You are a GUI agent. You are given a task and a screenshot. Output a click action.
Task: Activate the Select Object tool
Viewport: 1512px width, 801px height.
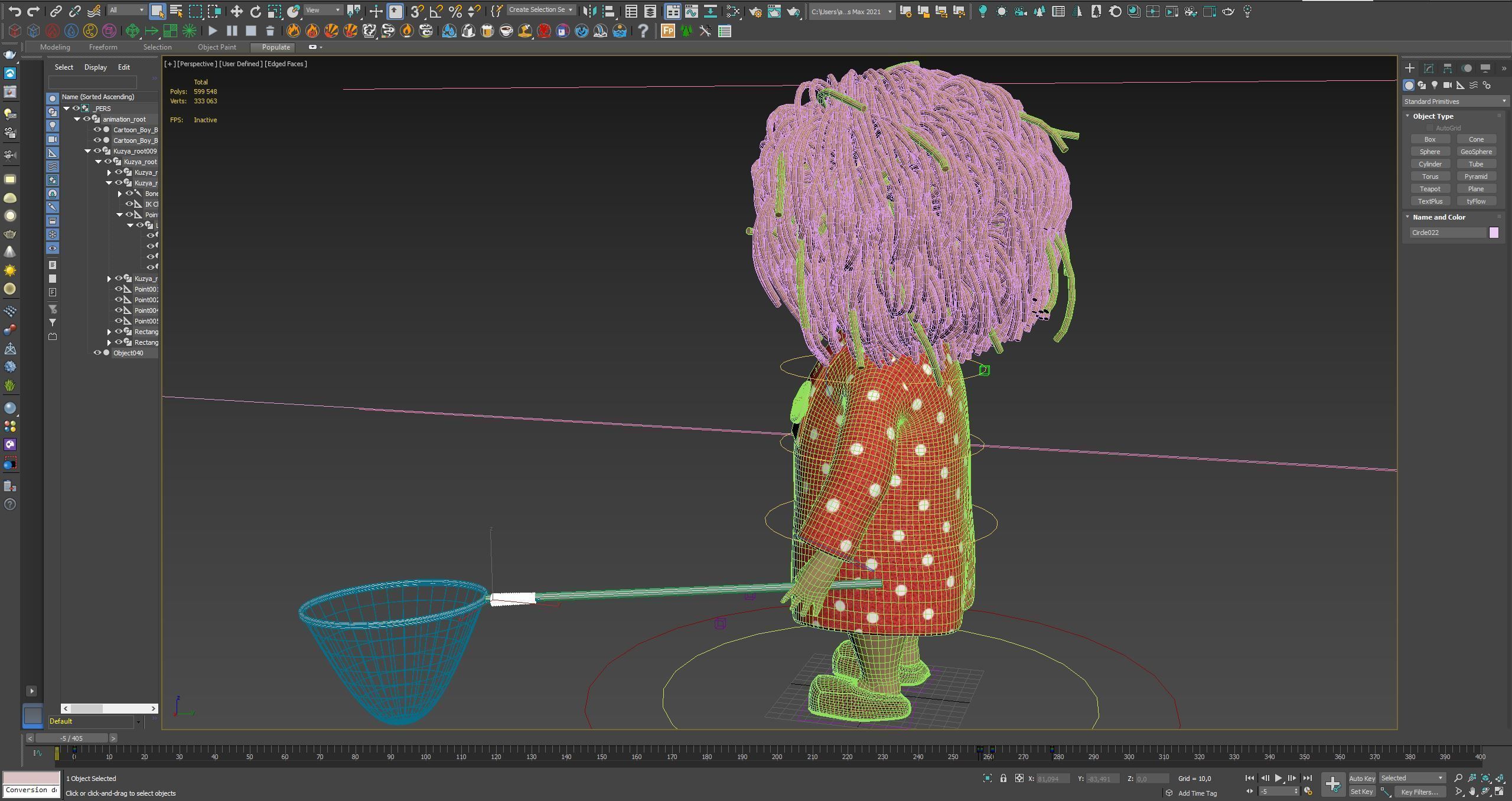(157, 11)
